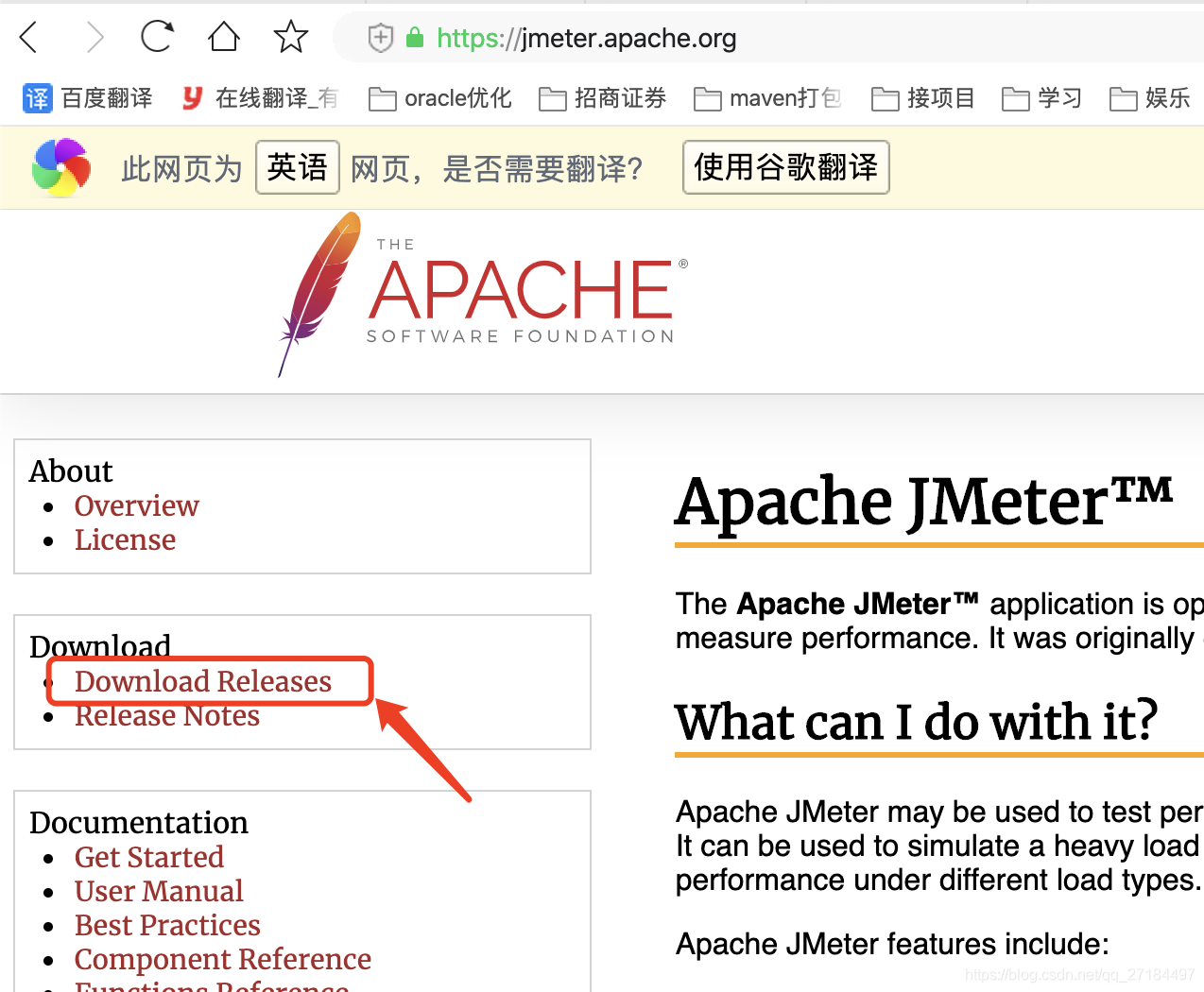Open the Component Reference link
Screen dimensions: 1204x992
pyautogui.click(x=223, y=960)
